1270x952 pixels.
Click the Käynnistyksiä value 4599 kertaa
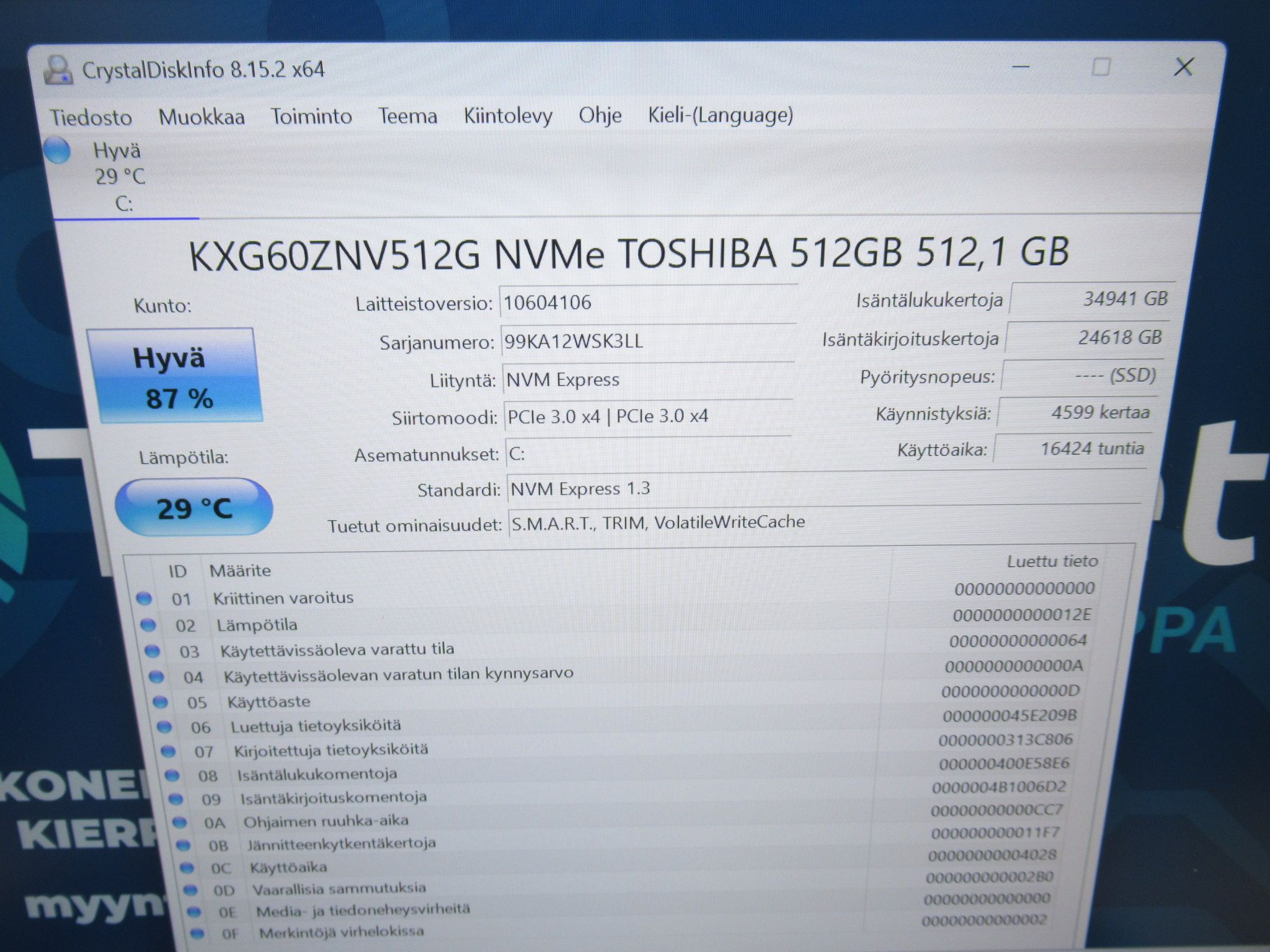(1078, 412)
